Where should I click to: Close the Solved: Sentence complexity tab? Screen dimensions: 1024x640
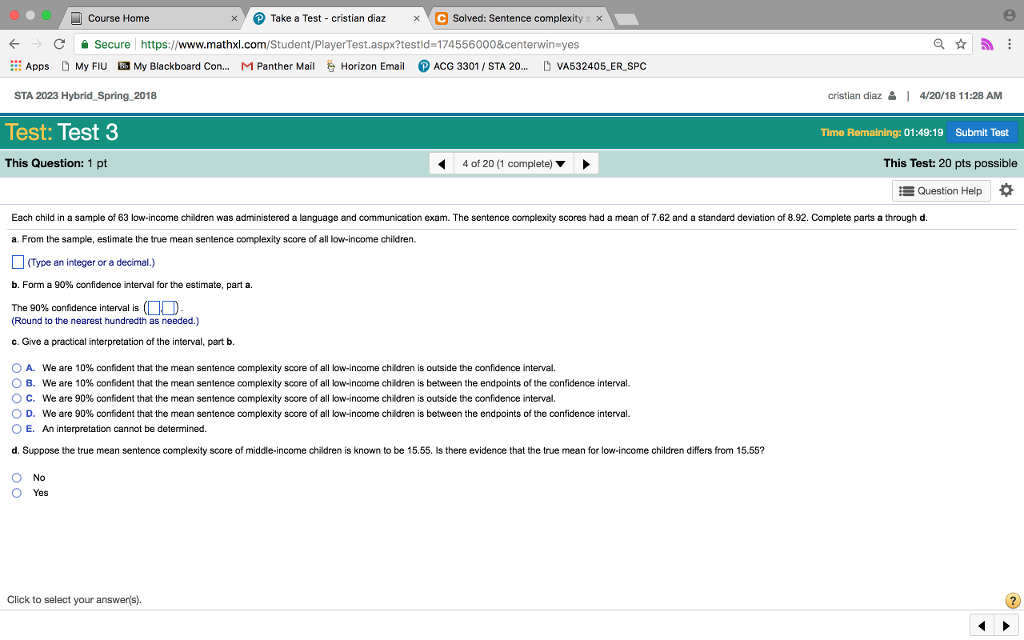pyautogui.click(x=599, y=18)
